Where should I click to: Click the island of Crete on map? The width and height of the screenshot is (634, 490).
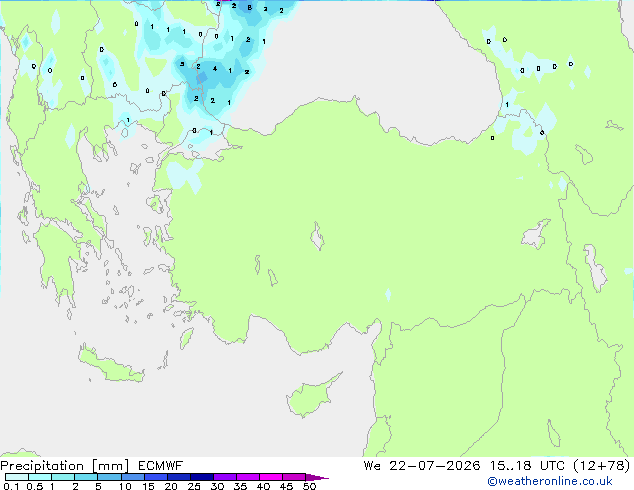(109, 365)
